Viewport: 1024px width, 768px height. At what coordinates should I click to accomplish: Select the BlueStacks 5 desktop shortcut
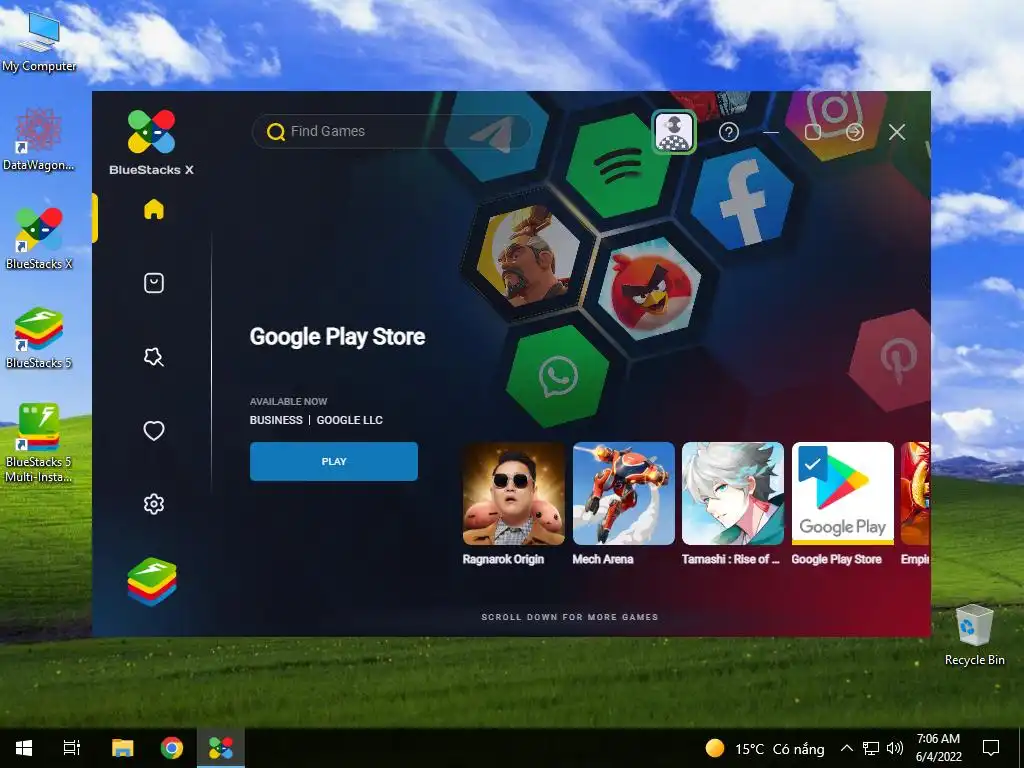coord(39,338)
